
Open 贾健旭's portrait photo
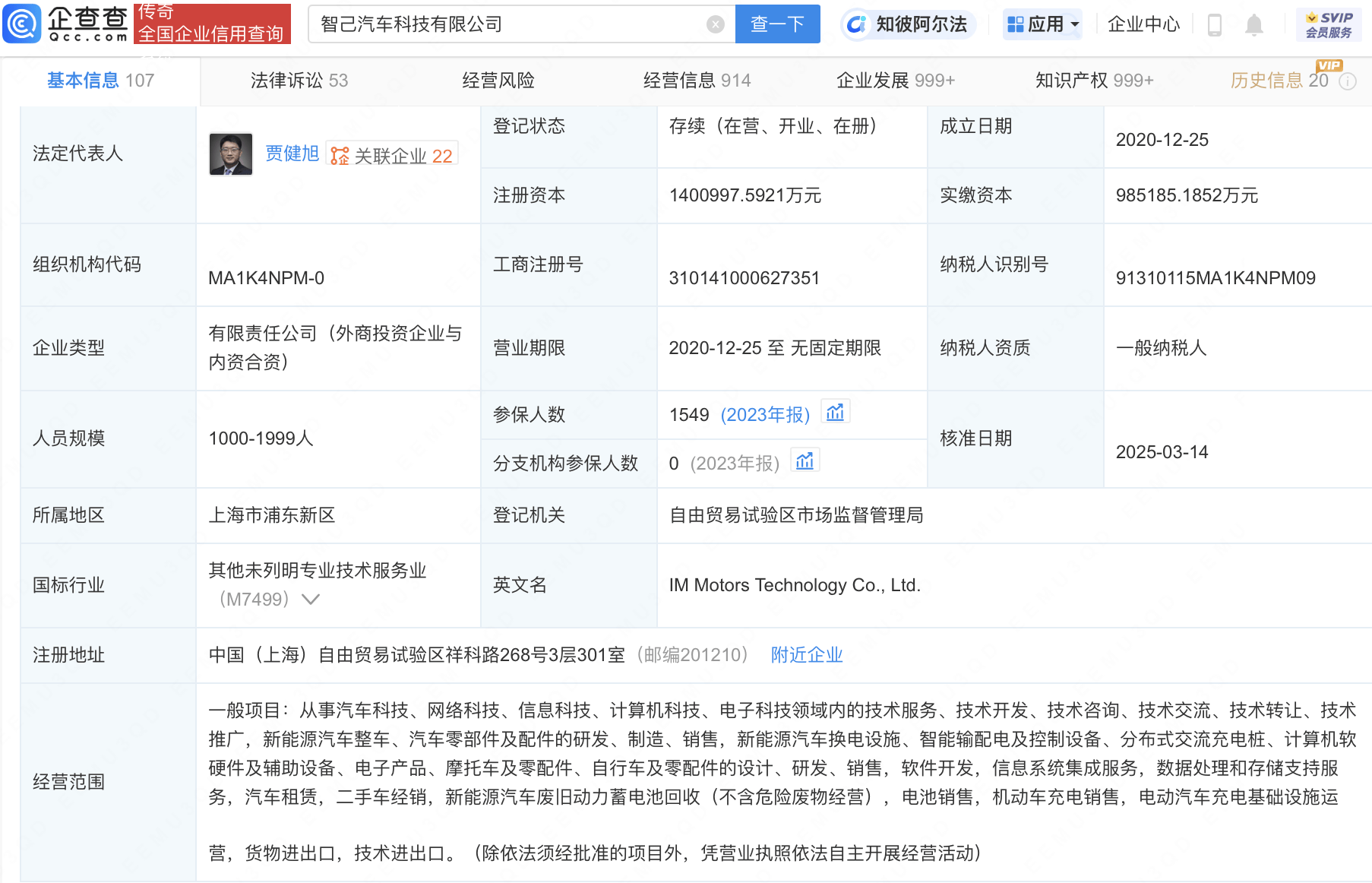(231, 154)
